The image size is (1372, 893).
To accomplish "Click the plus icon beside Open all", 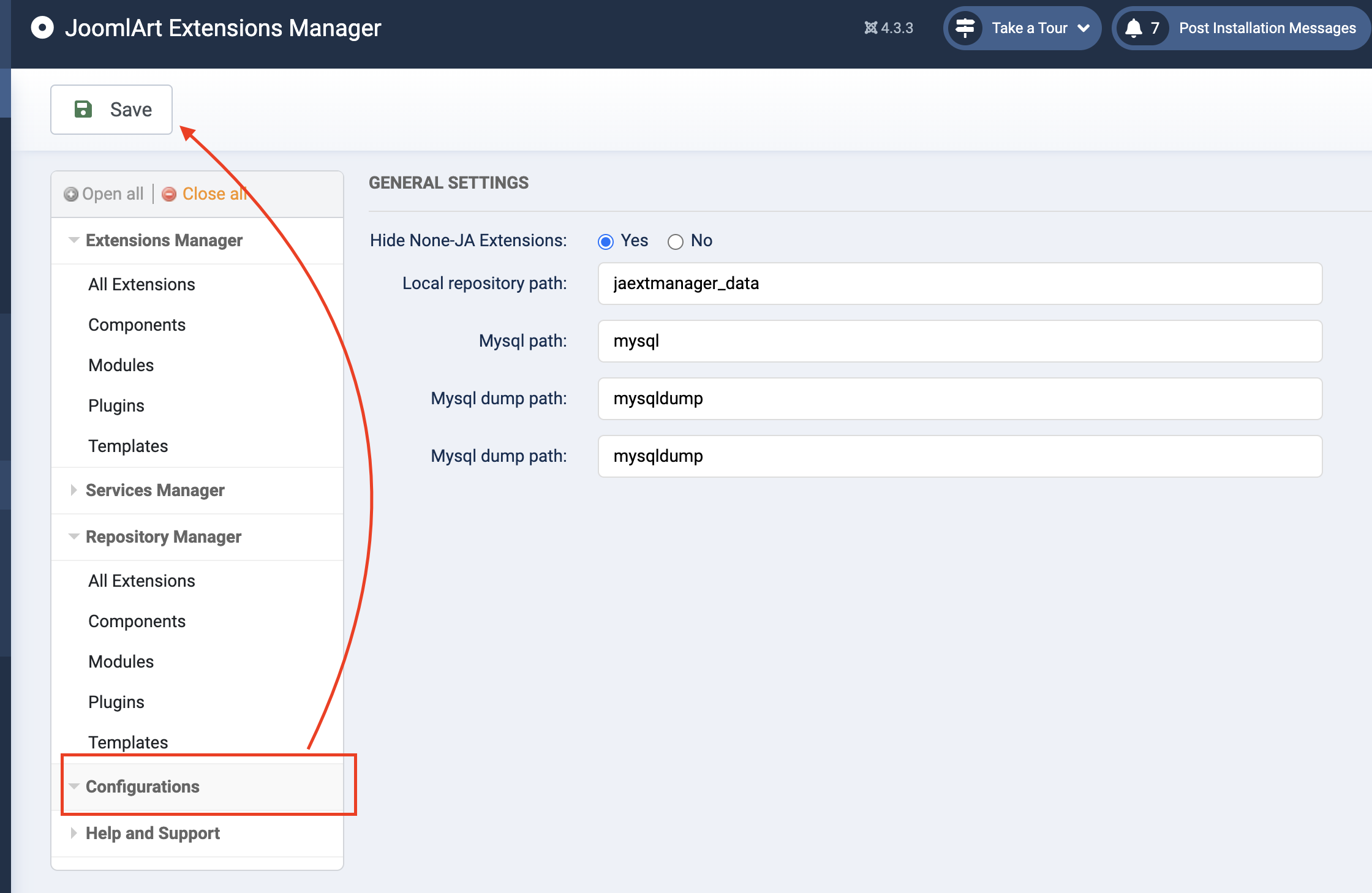I will (x=71, y=194).
